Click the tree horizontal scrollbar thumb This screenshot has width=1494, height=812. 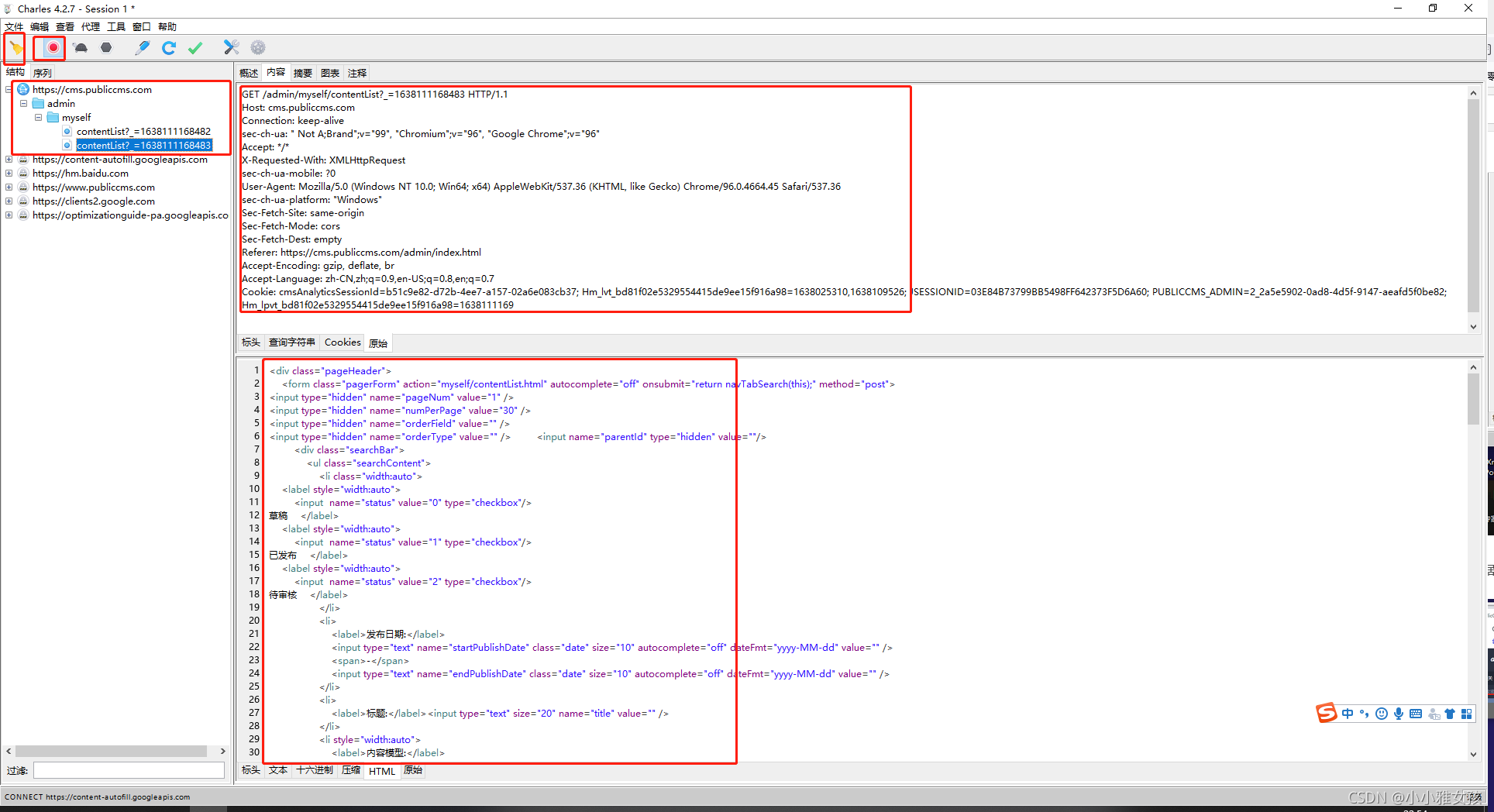tap(111, 752)
